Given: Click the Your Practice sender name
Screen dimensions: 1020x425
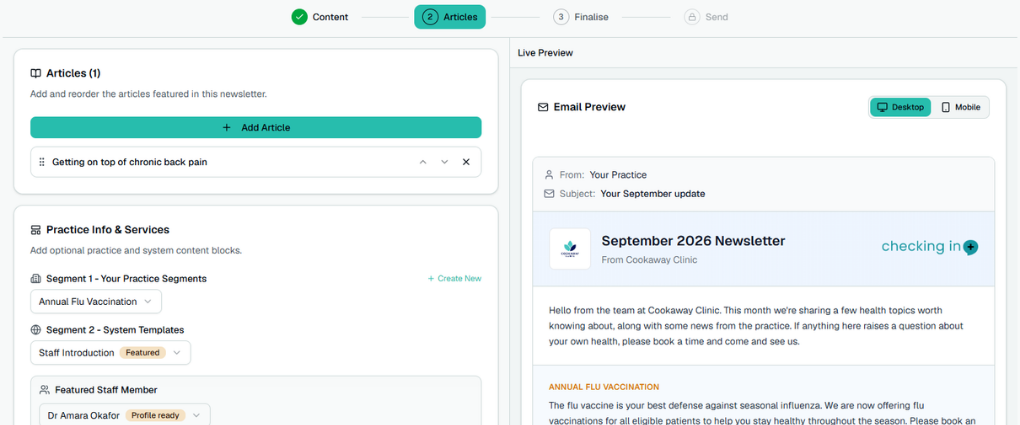Looking at the screenshot, I should coord(618,175).
